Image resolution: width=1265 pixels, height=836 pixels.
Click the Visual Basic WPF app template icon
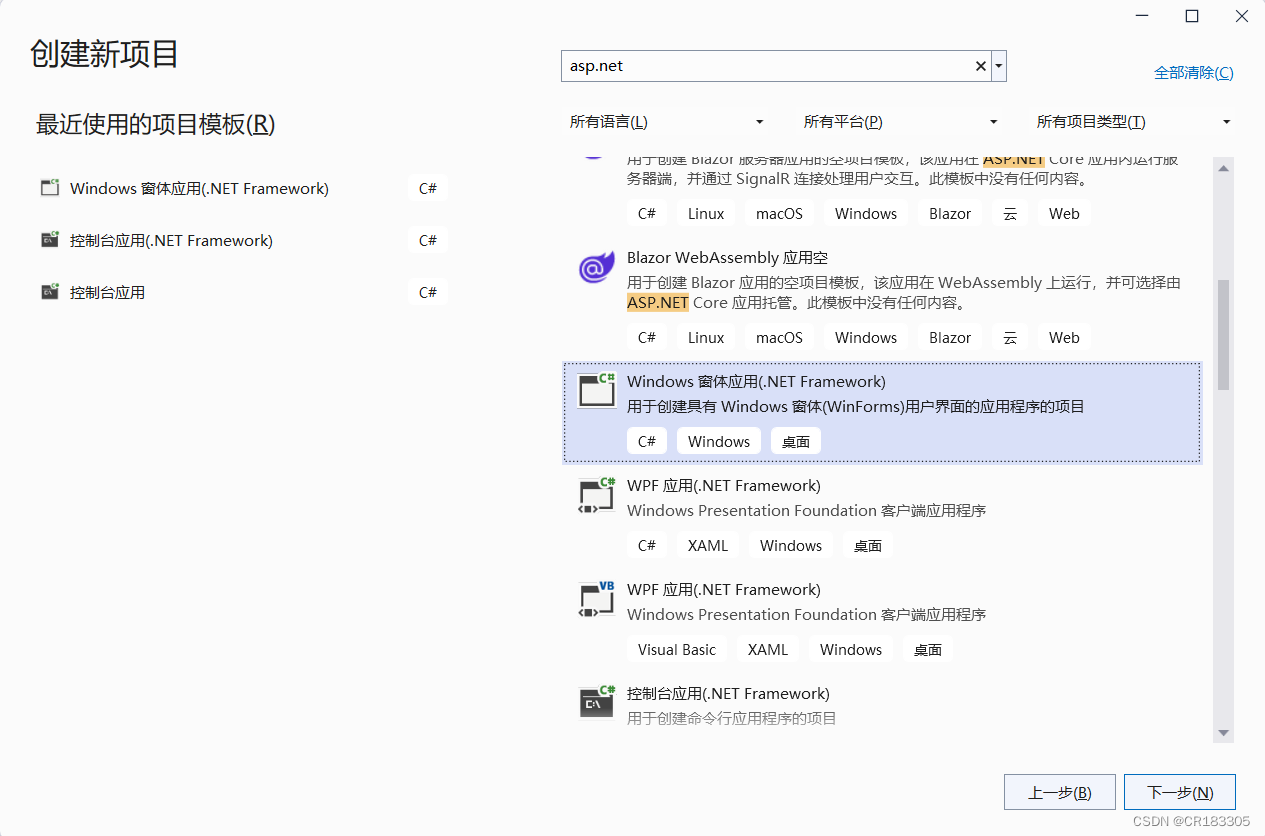[597, 598]
